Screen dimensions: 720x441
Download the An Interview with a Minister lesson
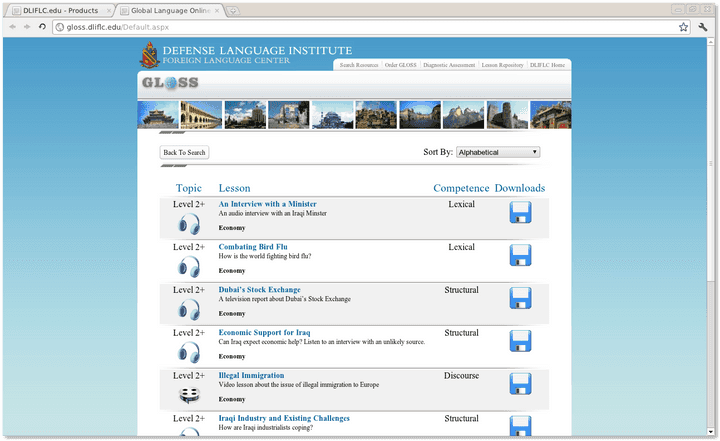point(520,212)
